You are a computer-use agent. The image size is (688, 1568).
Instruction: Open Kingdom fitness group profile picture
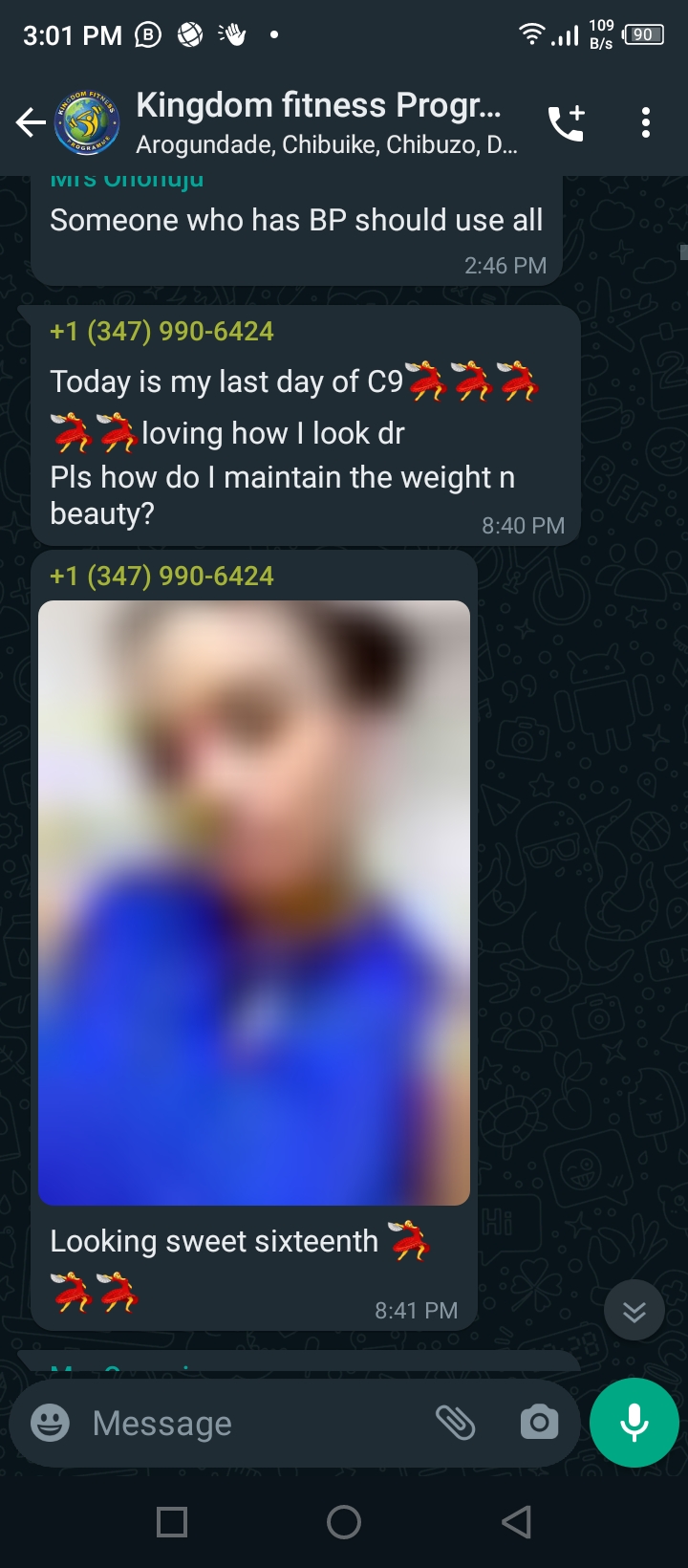click(87, 122)
